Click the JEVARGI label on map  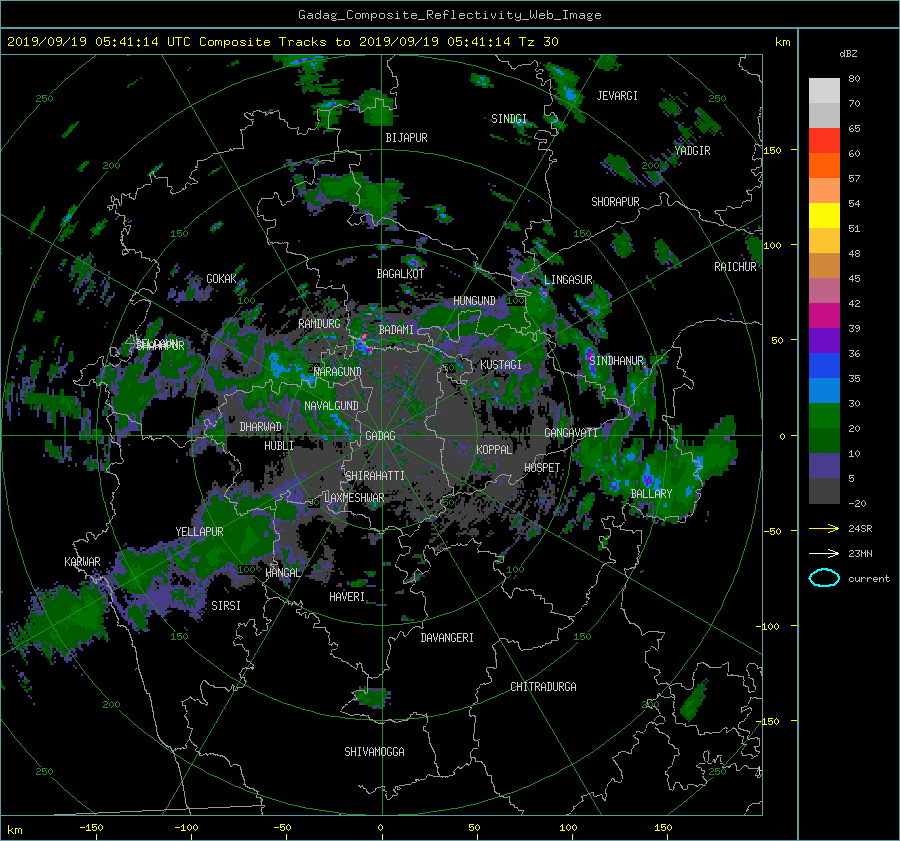click(x=617, y=96)
